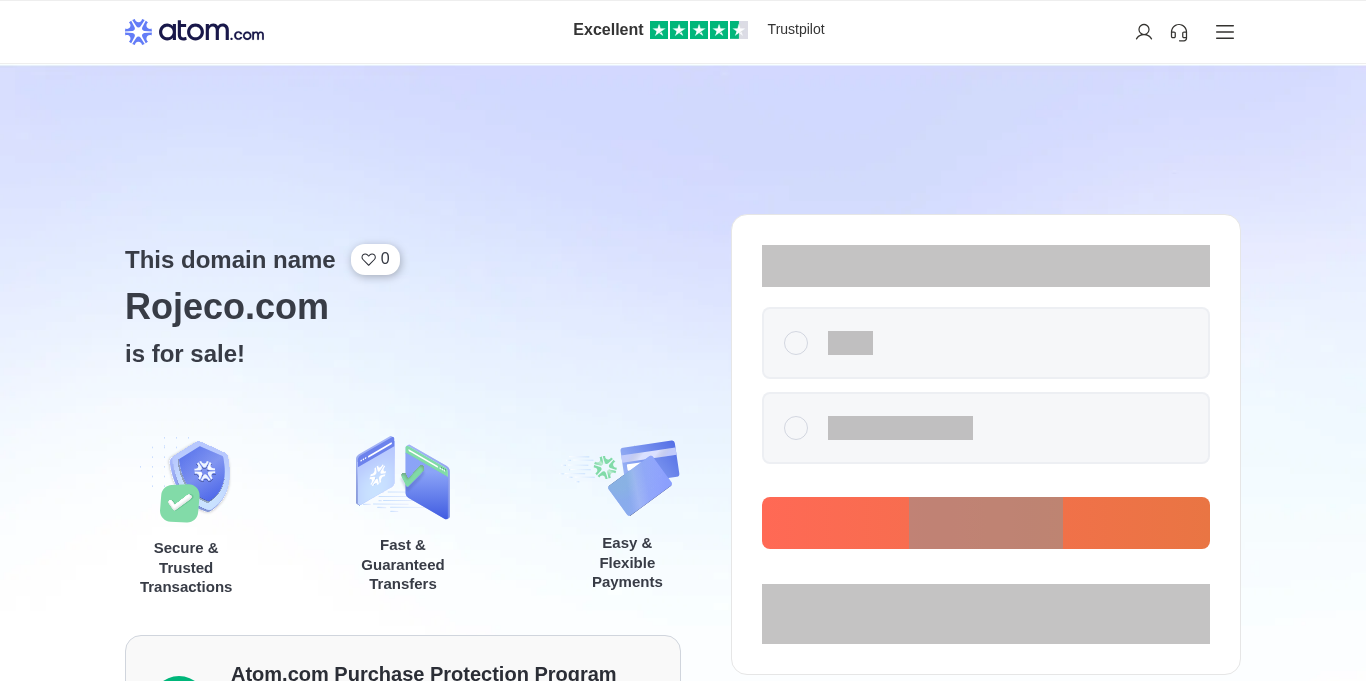The width and height of the screenshot is (1366, 681).
Task: Select the first radio option
Action: (796, 343)
